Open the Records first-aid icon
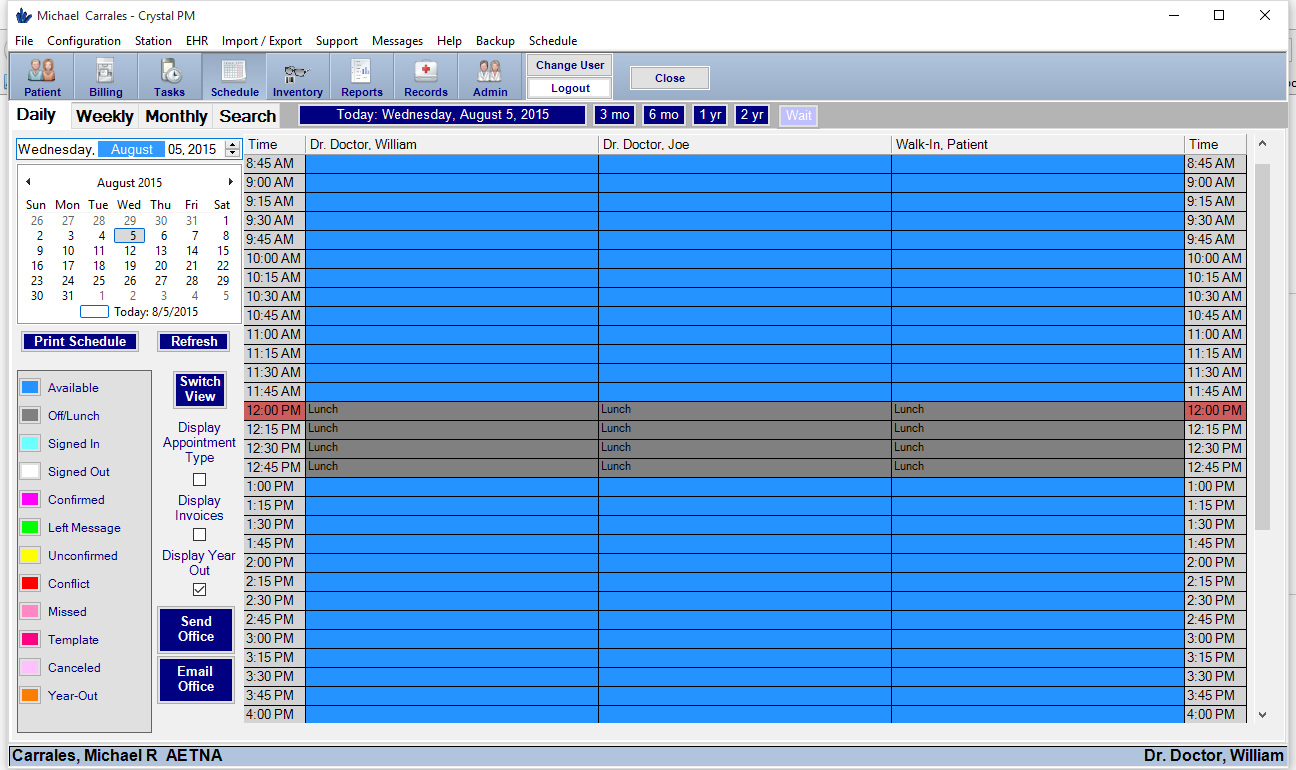 [425, 76]
